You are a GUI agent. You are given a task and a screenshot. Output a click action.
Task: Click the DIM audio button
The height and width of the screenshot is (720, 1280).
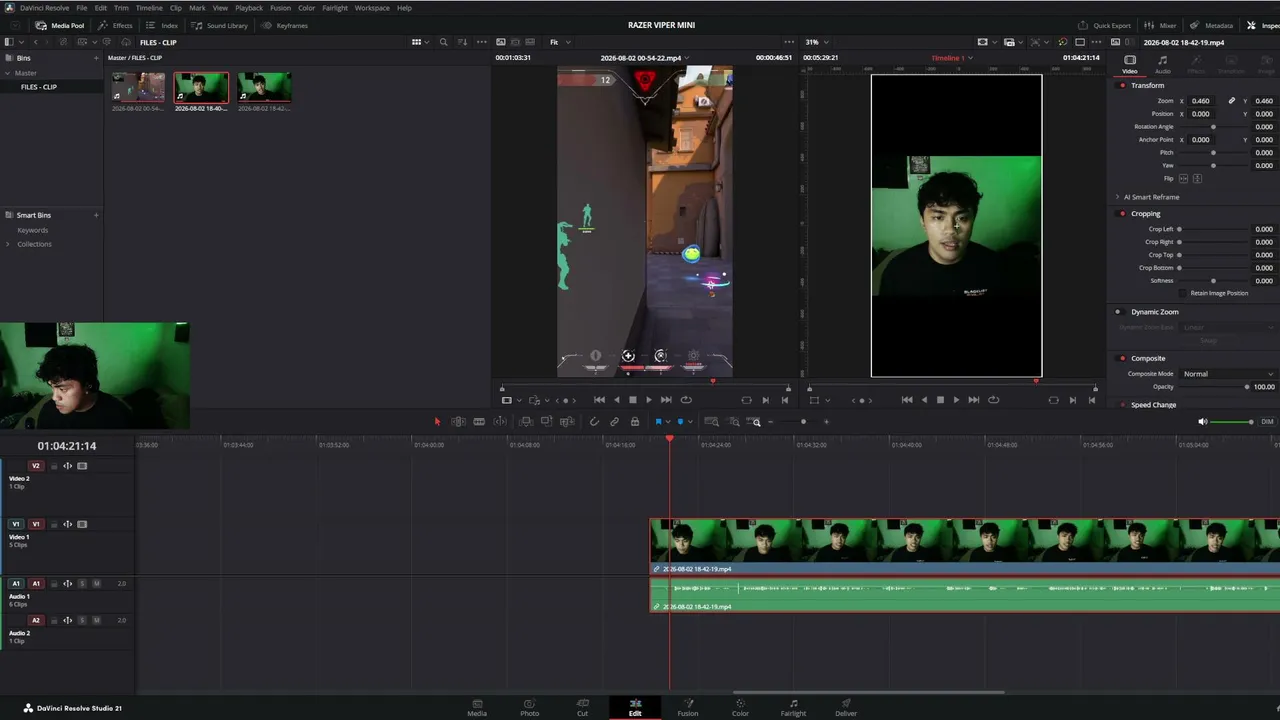click(1267, 422)
